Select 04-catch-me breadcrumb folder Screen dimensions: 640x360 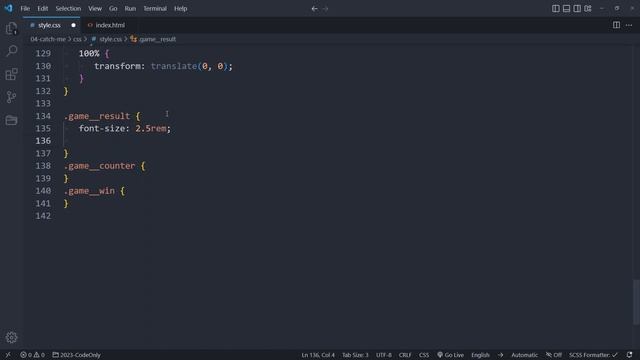pyautogui.click(x=48, y=39)
